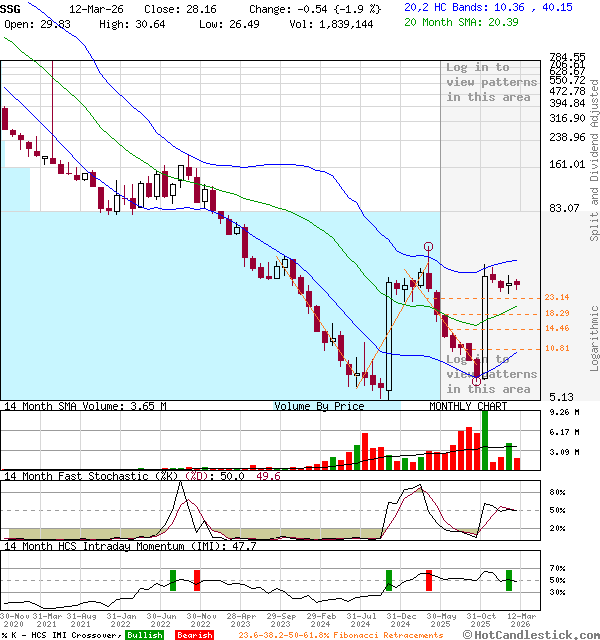Select the 23.14 Fibonacci level label
The image size is (600, 640).
pyautogui.click(x=557, y=298)
